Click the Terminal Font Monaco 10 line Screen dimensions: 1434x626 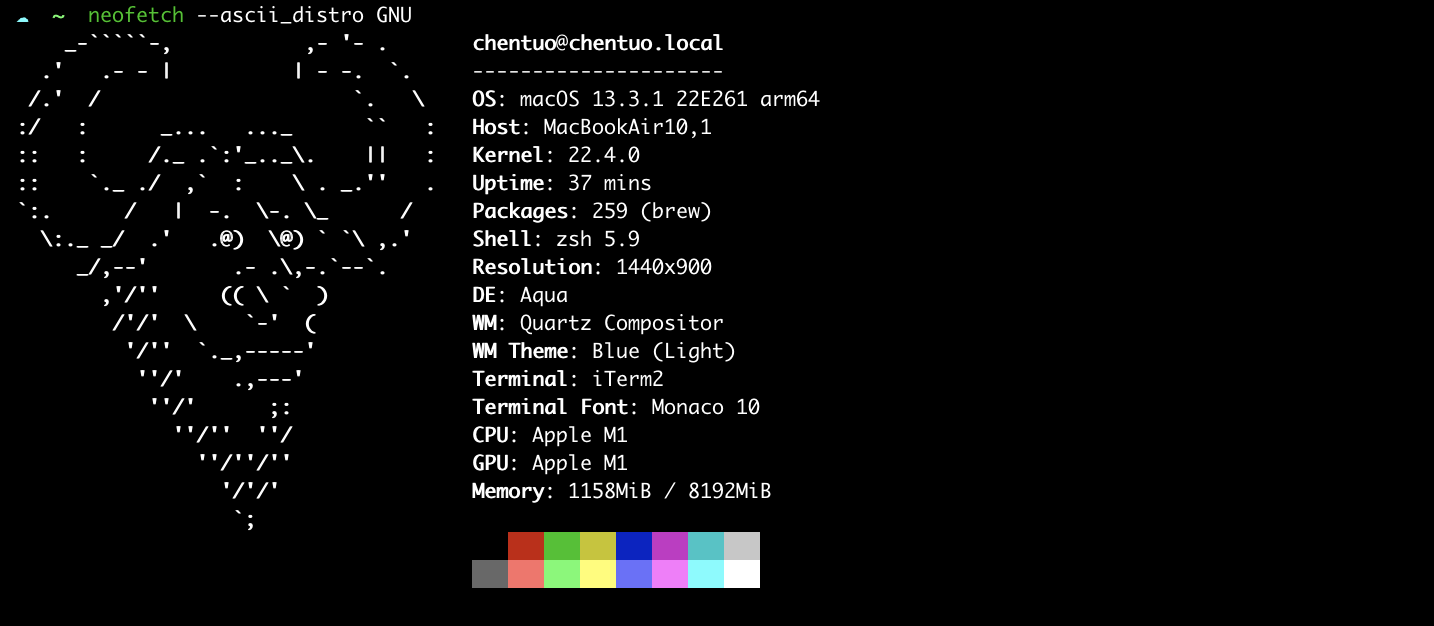pyautogui.click(x=615, y=407)
